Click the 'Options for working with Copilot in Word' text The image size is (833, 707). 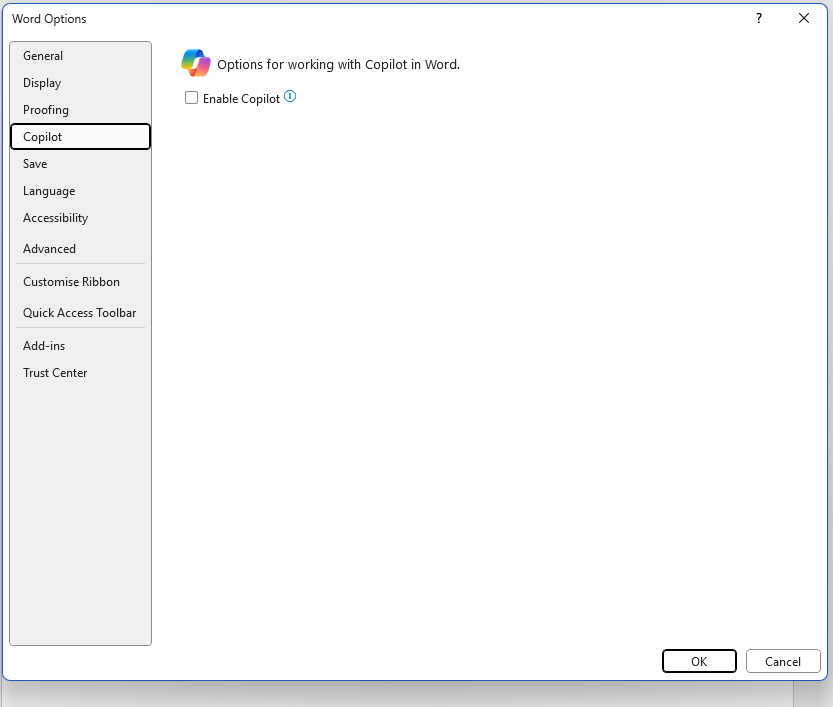[x=338, y=64]
